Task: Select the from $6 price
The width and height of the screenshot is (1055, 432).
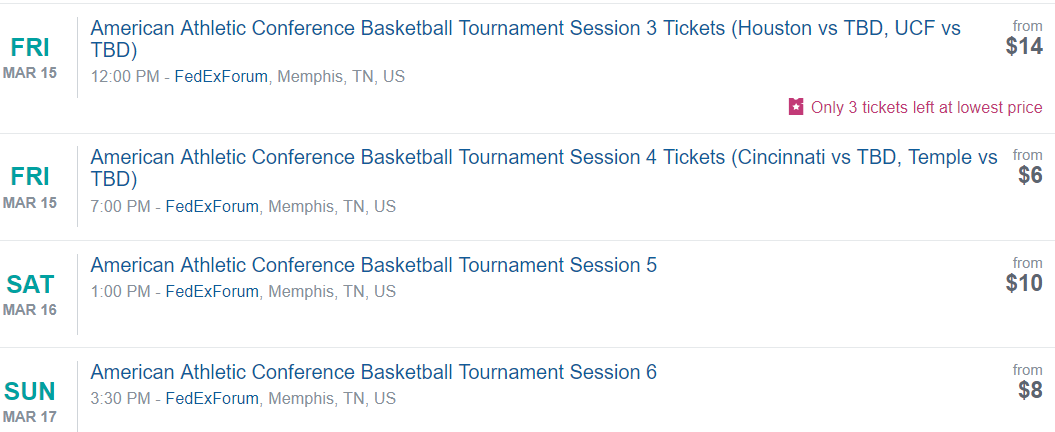Action: pos(1027,168)
